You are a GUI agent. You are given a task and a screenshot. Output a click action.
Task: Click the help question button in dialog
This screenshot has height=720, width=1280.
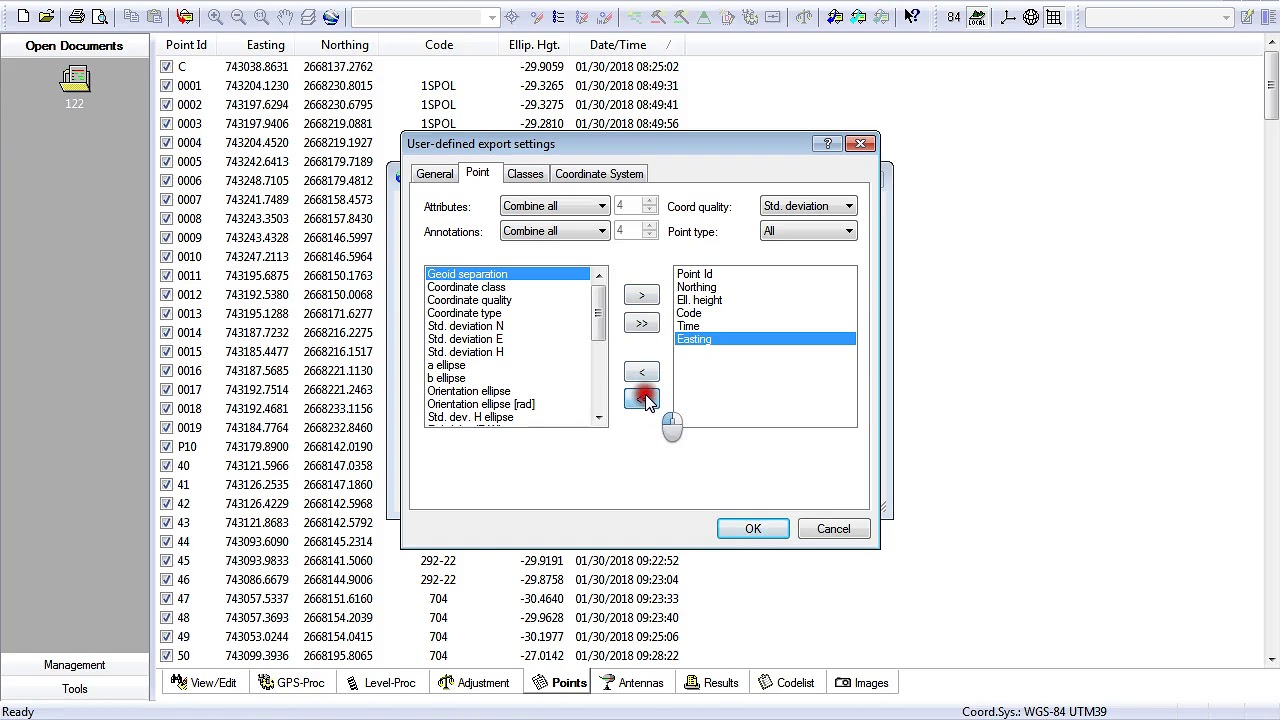(x=827, y=144)
